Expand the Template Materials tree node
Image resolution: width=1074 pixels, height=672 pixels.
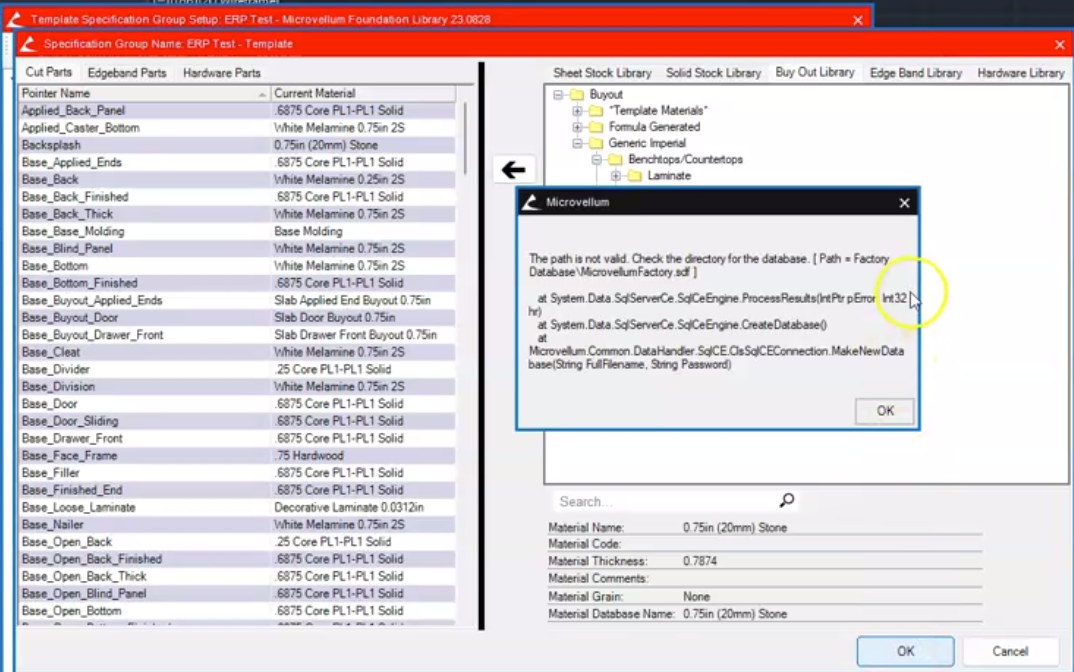tap(577, 111)
